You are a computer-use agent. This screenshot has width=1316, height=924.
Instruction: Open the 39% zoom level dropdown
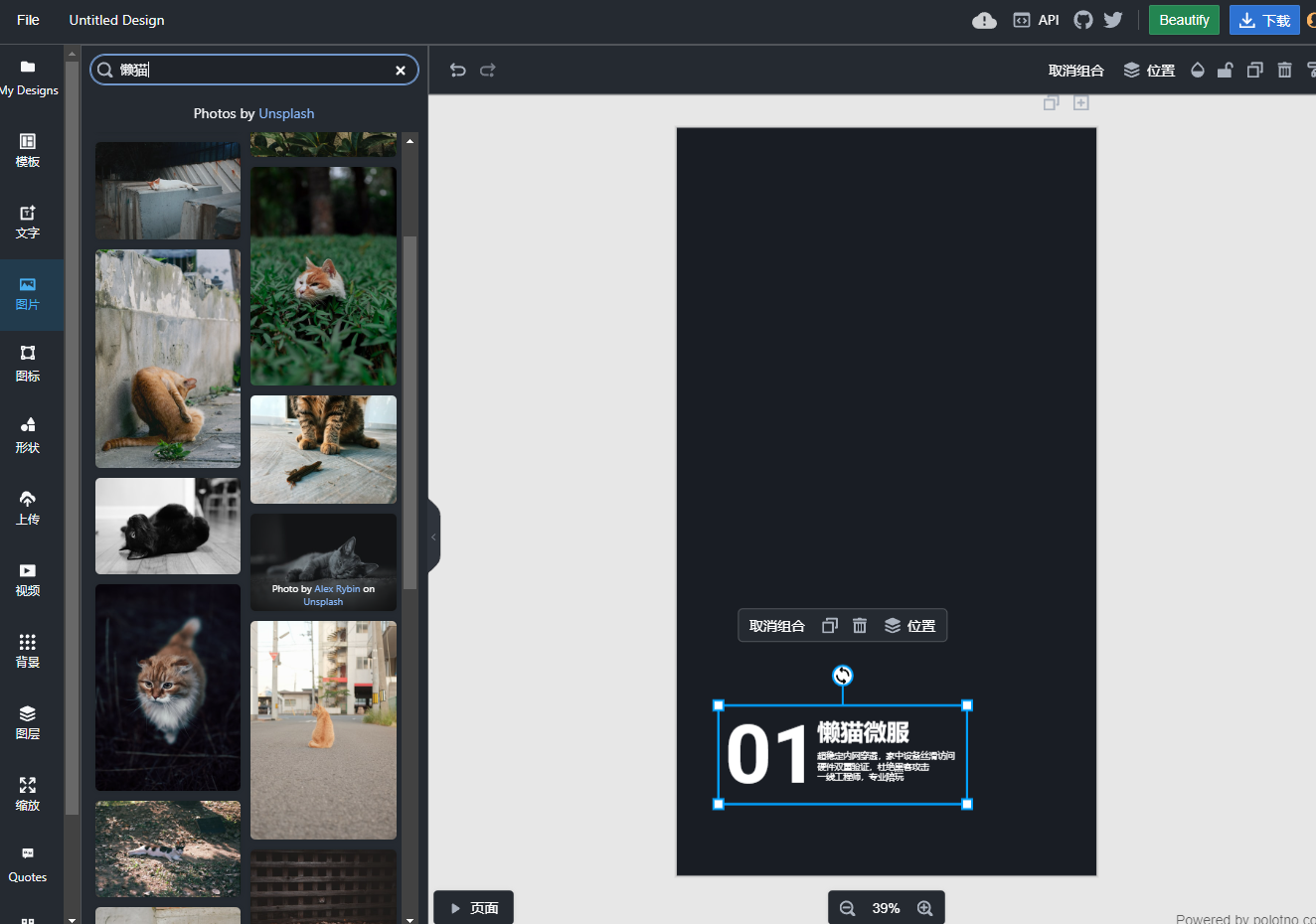click(x=886, y=908)
